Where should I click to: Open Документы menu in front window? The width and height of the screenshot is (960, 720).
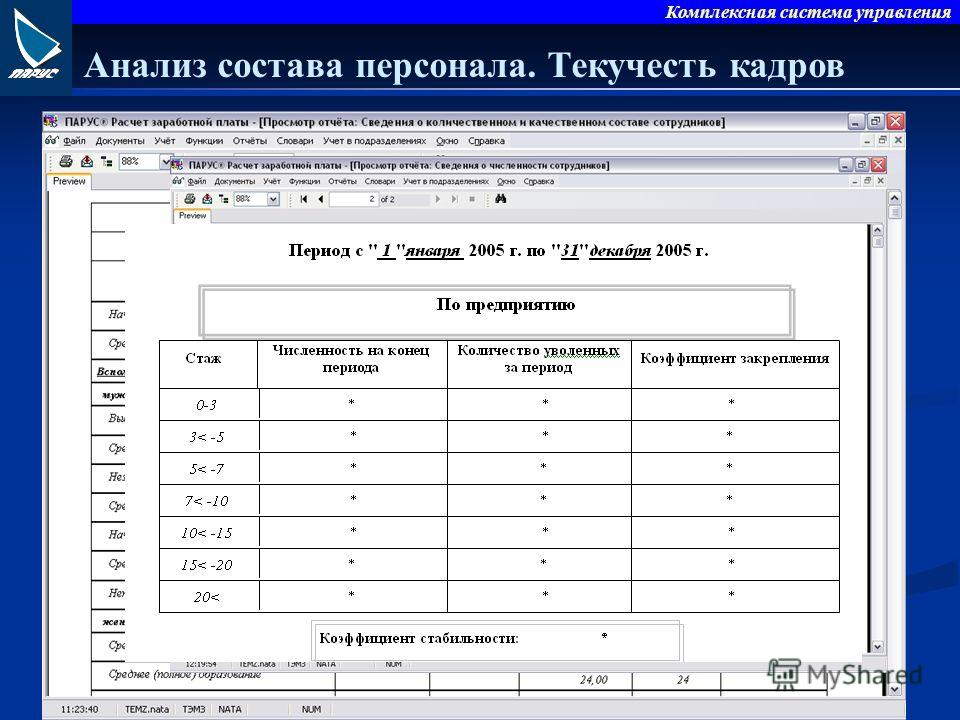click(234, 181)
